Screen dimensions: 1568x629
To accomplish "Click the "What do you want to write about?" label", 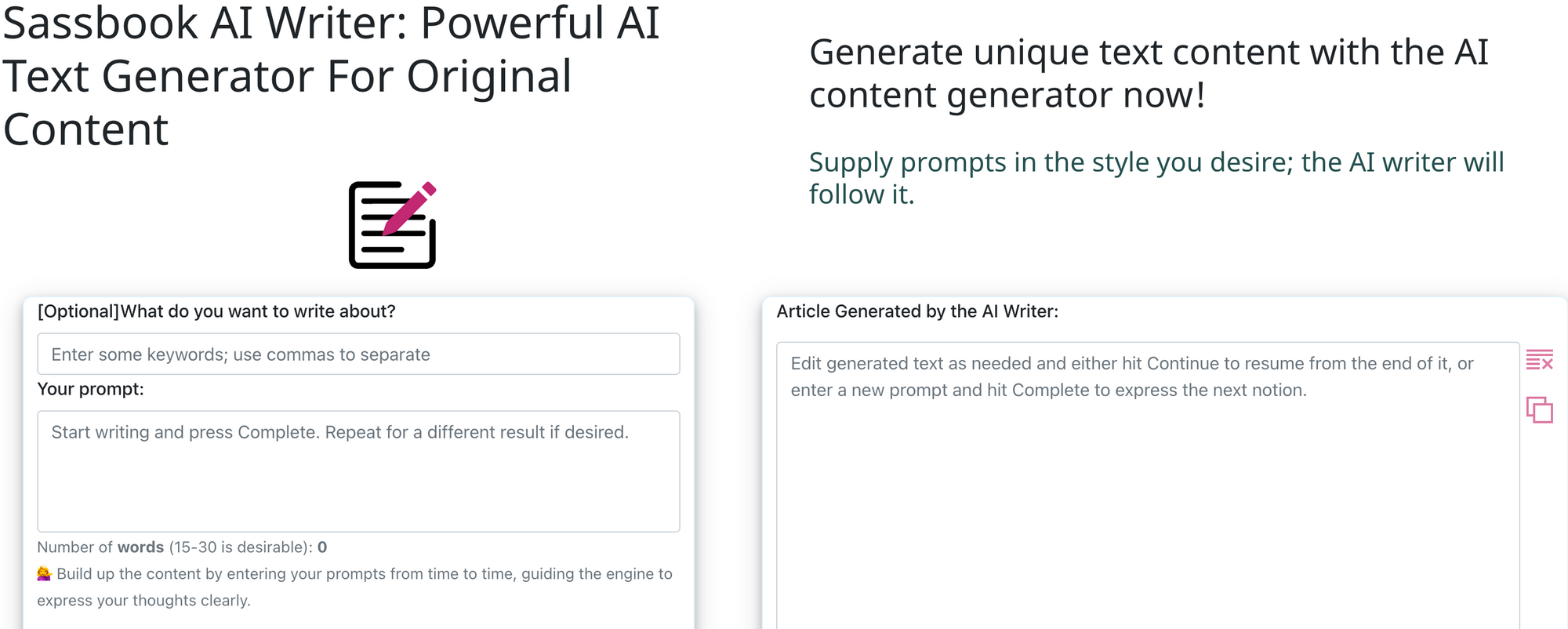I will click(x=216, y=311).
